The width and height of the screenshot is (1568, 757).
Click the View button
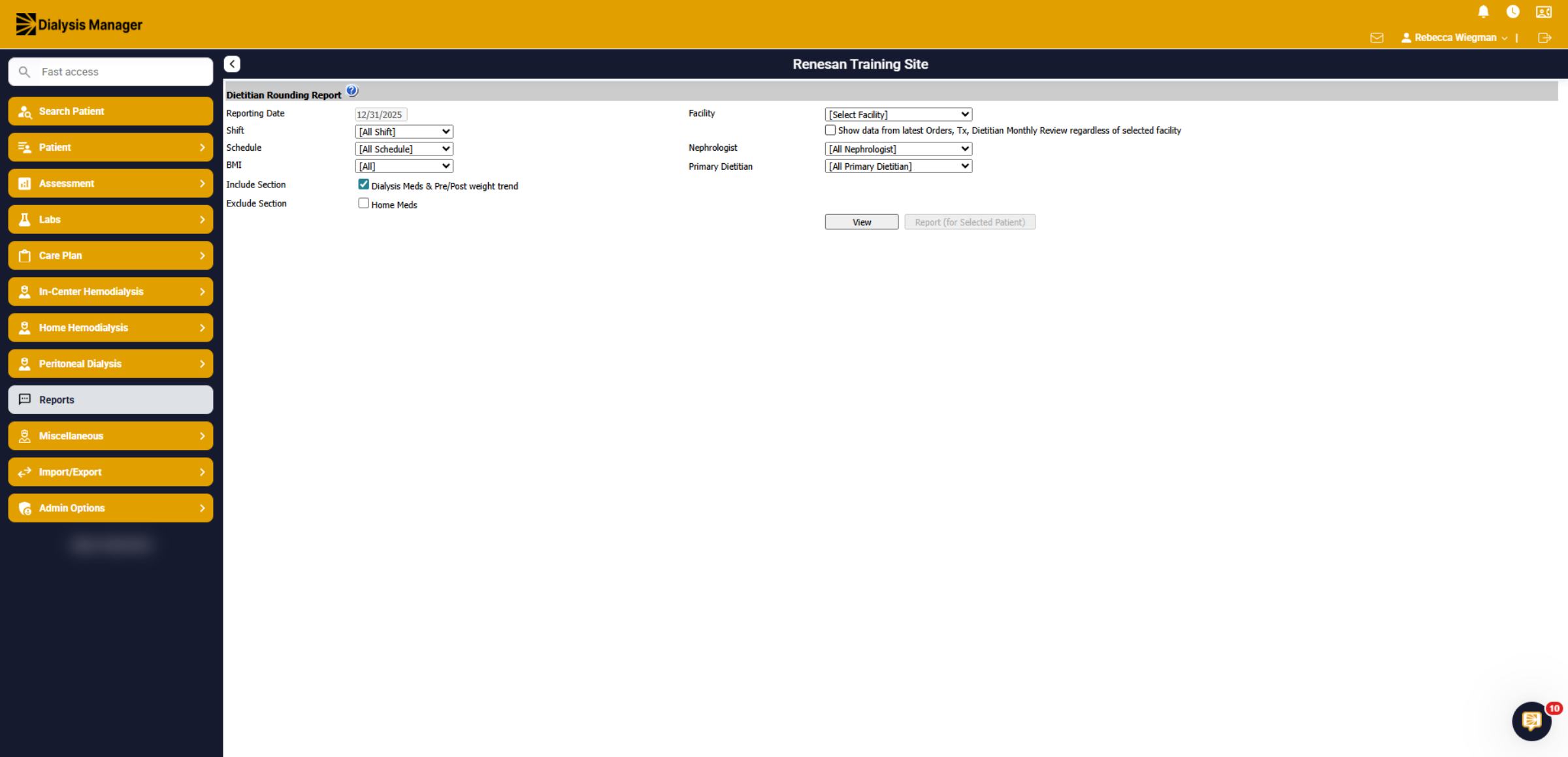[861, 222]
